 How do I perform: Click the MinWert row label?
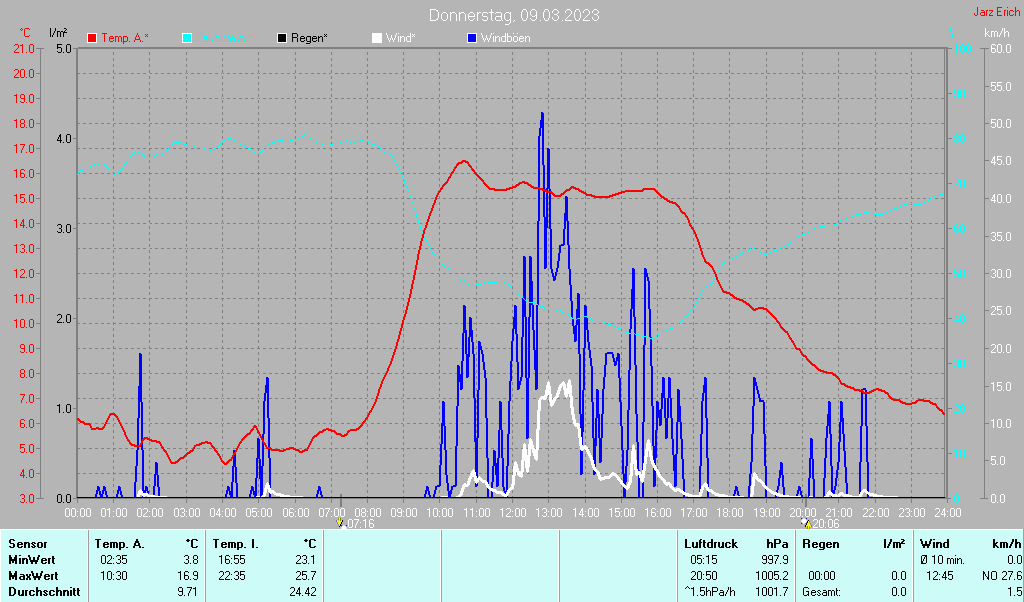pos(31,560)
